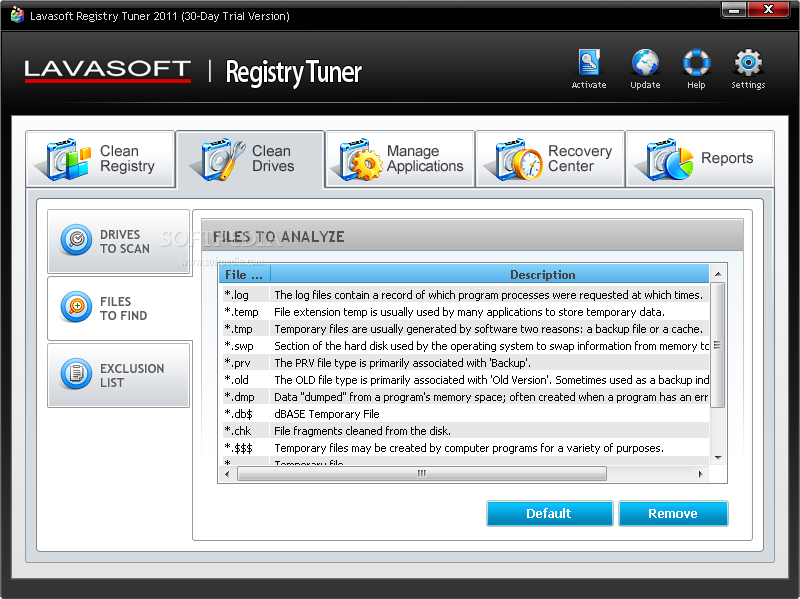800x599 pixels.
Task: Click the PRV 'Backup' description text
Action: (x=402, y=363)
